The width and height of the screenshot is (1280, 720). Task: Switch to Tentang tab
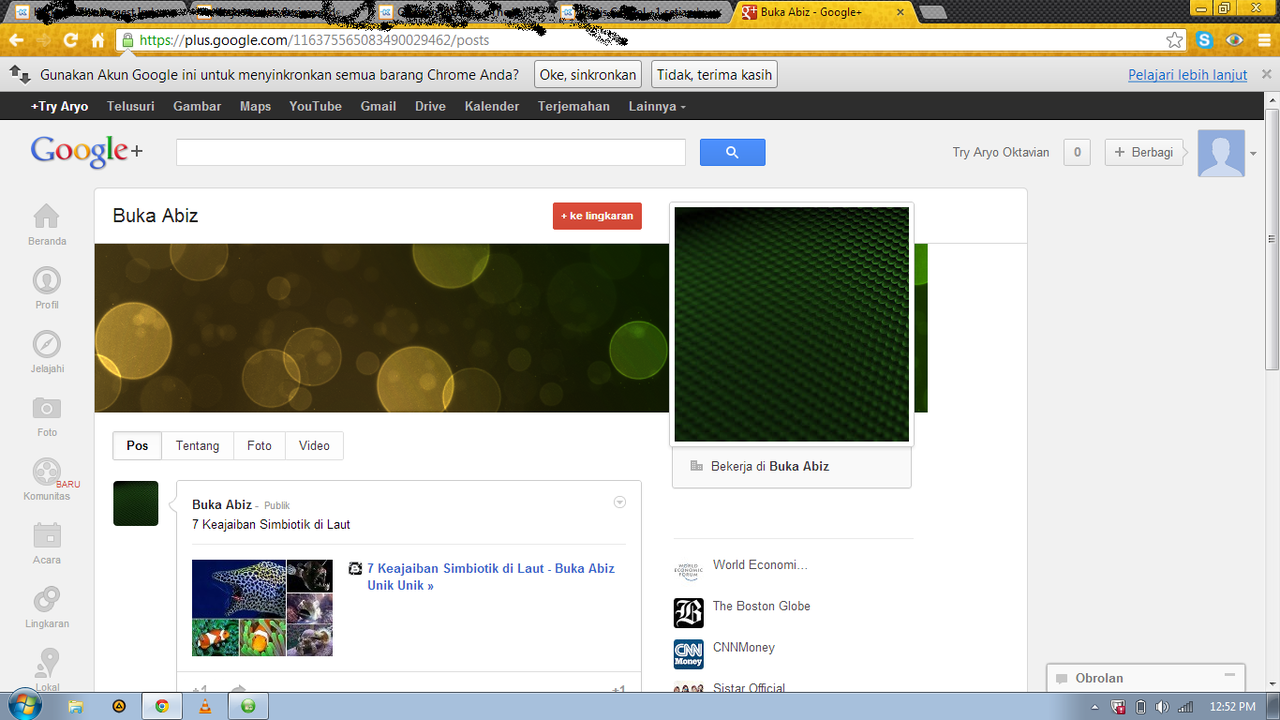pyautogui.click(x=198, y=446)
